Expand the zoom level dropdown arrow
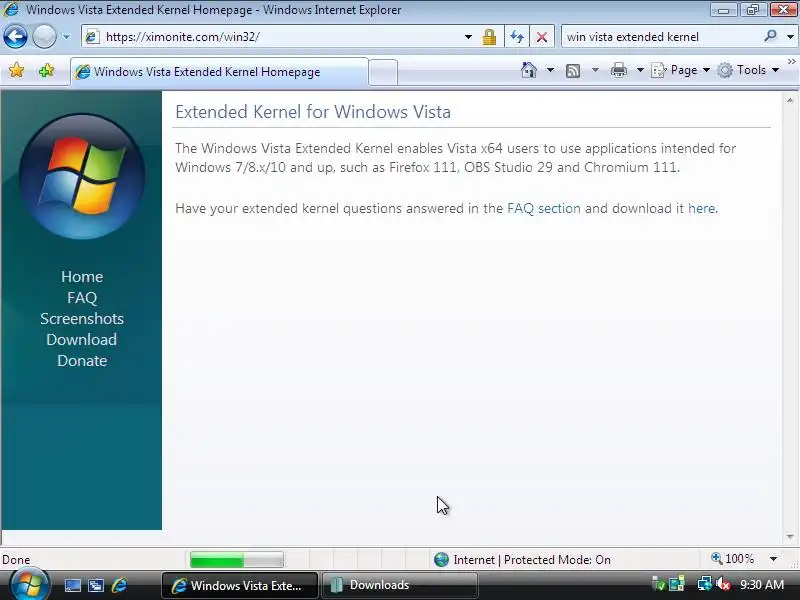The height and width of the screenshot is (600, 800). tap(773, 559)
